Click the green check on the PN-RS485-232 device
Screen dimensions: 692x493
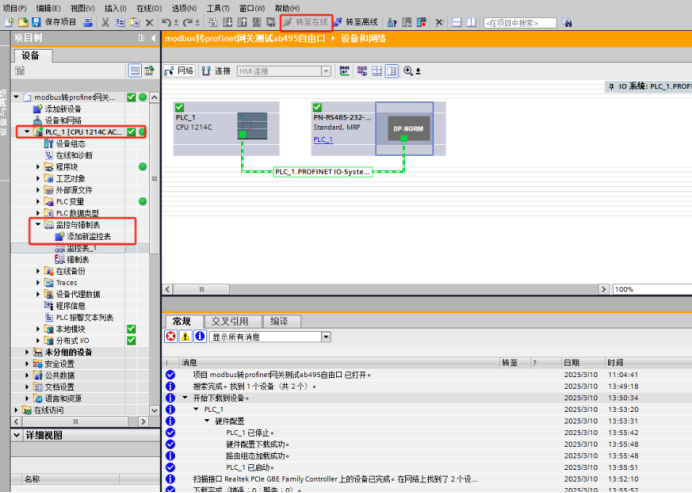[x=317, y=107]
